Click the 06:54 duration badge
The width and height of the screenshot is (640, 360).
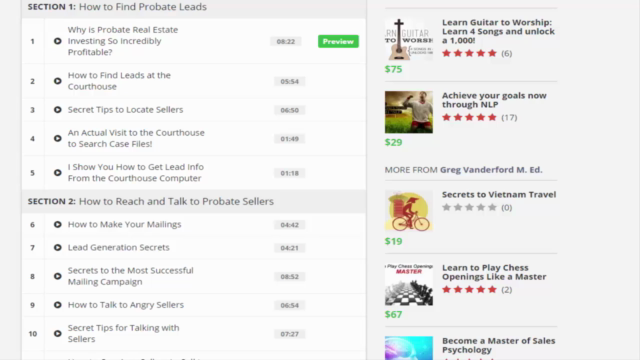(289, 305)
